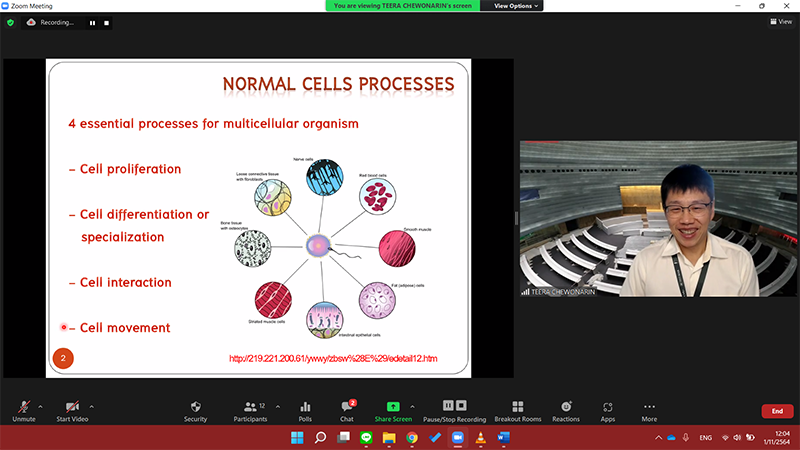Switch to Zoom in the taskbar
800x450 pixels.
tap(458, 438)
